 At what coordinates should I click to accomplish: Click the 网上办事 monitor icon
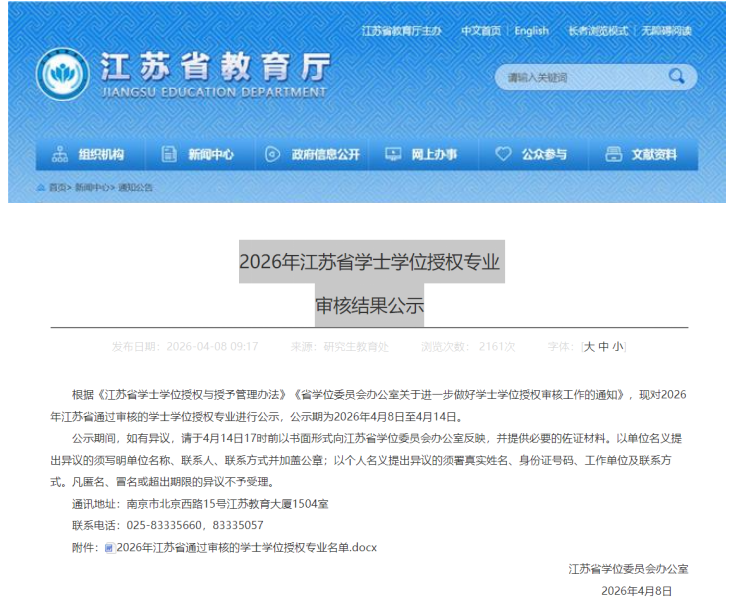pyautogui.click(x=393, y=154)
